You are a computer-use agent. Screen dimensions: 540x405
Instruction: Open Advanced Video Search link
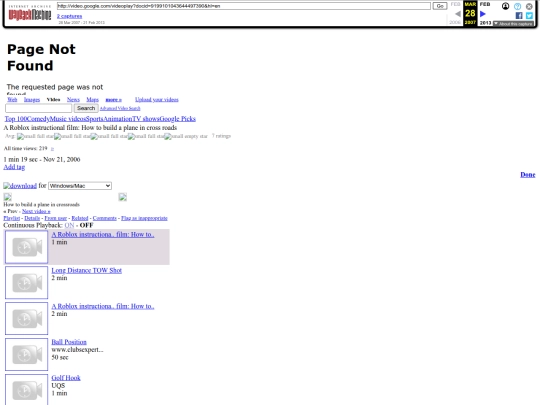(120, 108)
